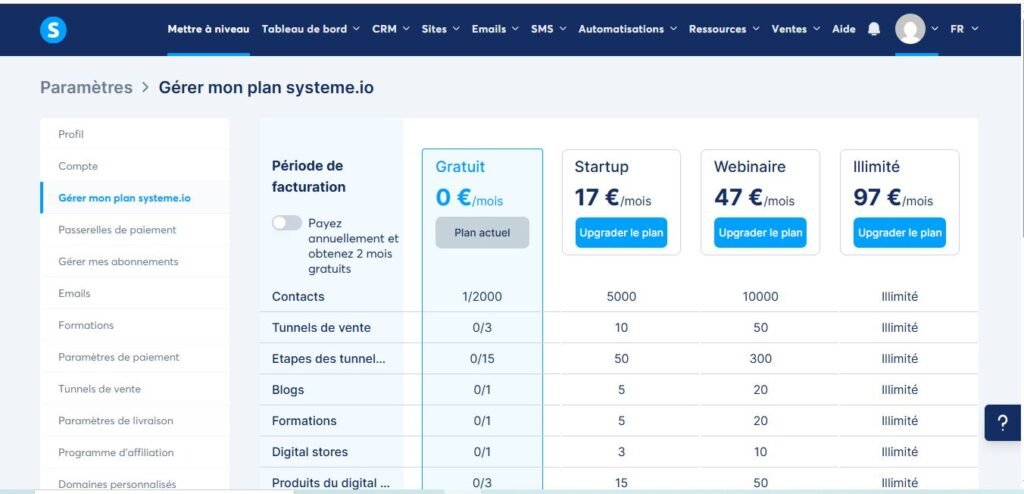The width and height of the screenshot is (1024, 494).
Task: Expand the SMS dropdown menu
Action: [549, 29]
